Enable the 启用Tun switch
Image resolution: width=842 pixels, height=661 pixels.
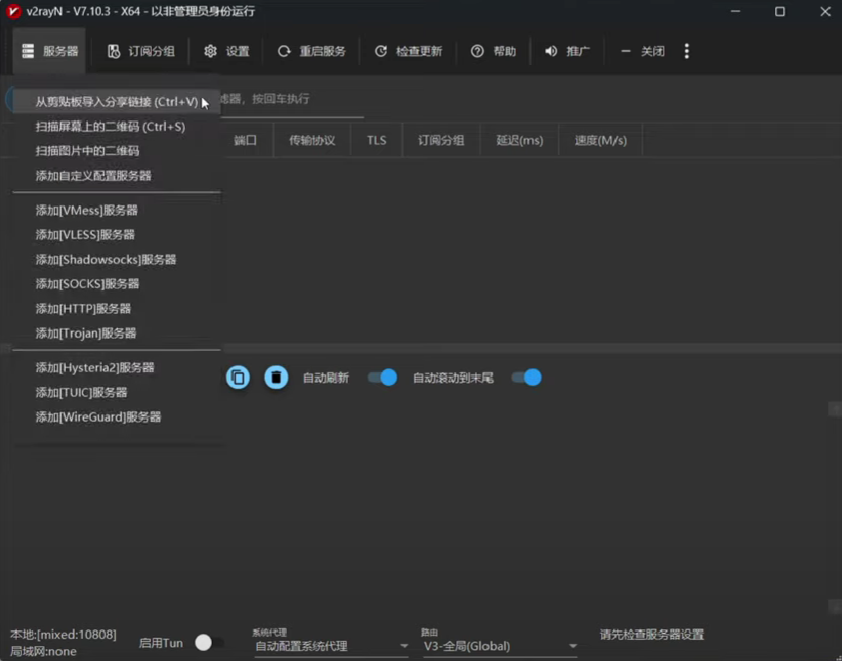pyautogui.click(x=208, y=643)
